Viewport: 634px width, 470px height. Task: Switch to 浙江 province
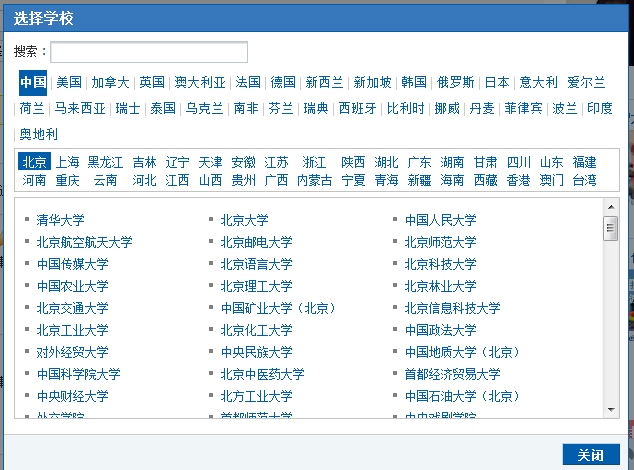314,162
